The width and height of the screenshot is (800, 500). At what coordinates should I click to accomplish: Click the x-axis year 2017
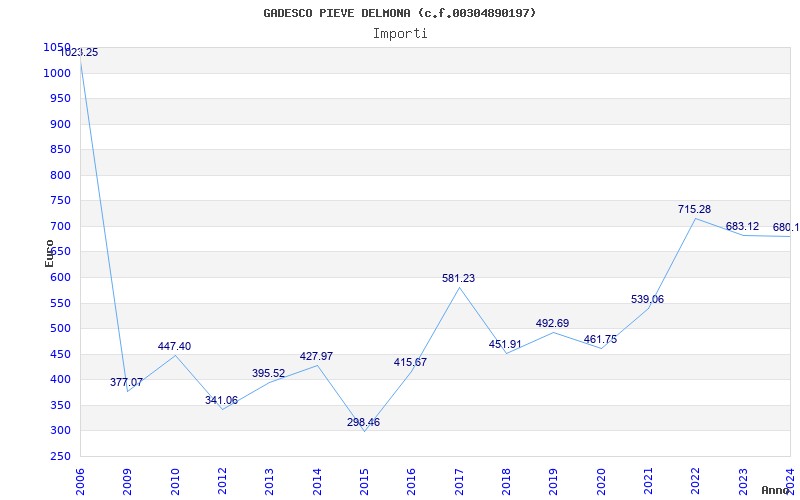click(459, 481)
